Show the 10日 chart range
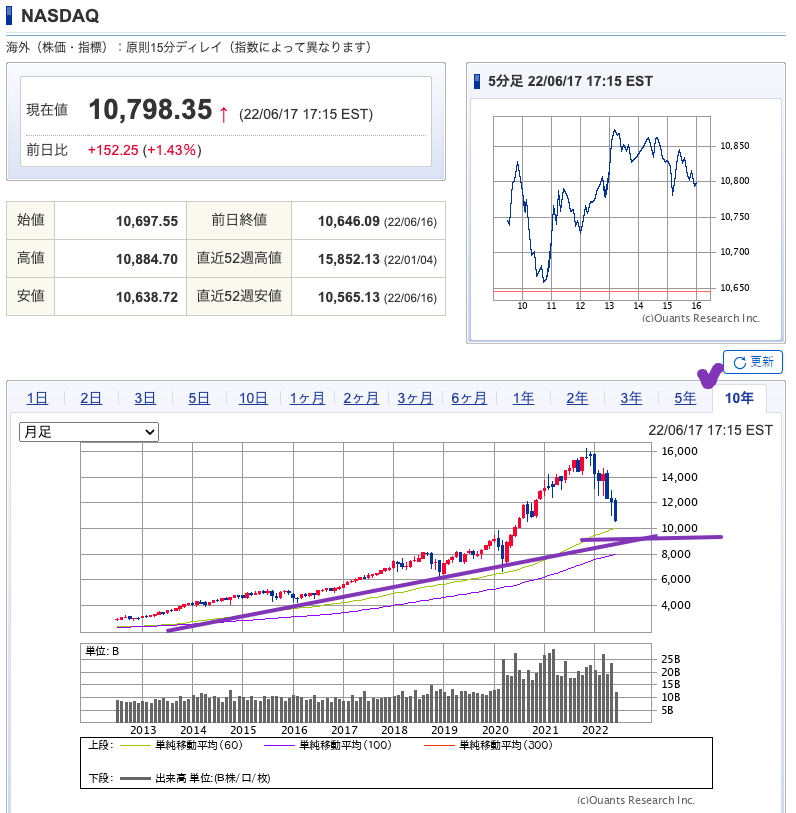Image resolution: width=796 pixels, height=813 pixels. point(253,398)
